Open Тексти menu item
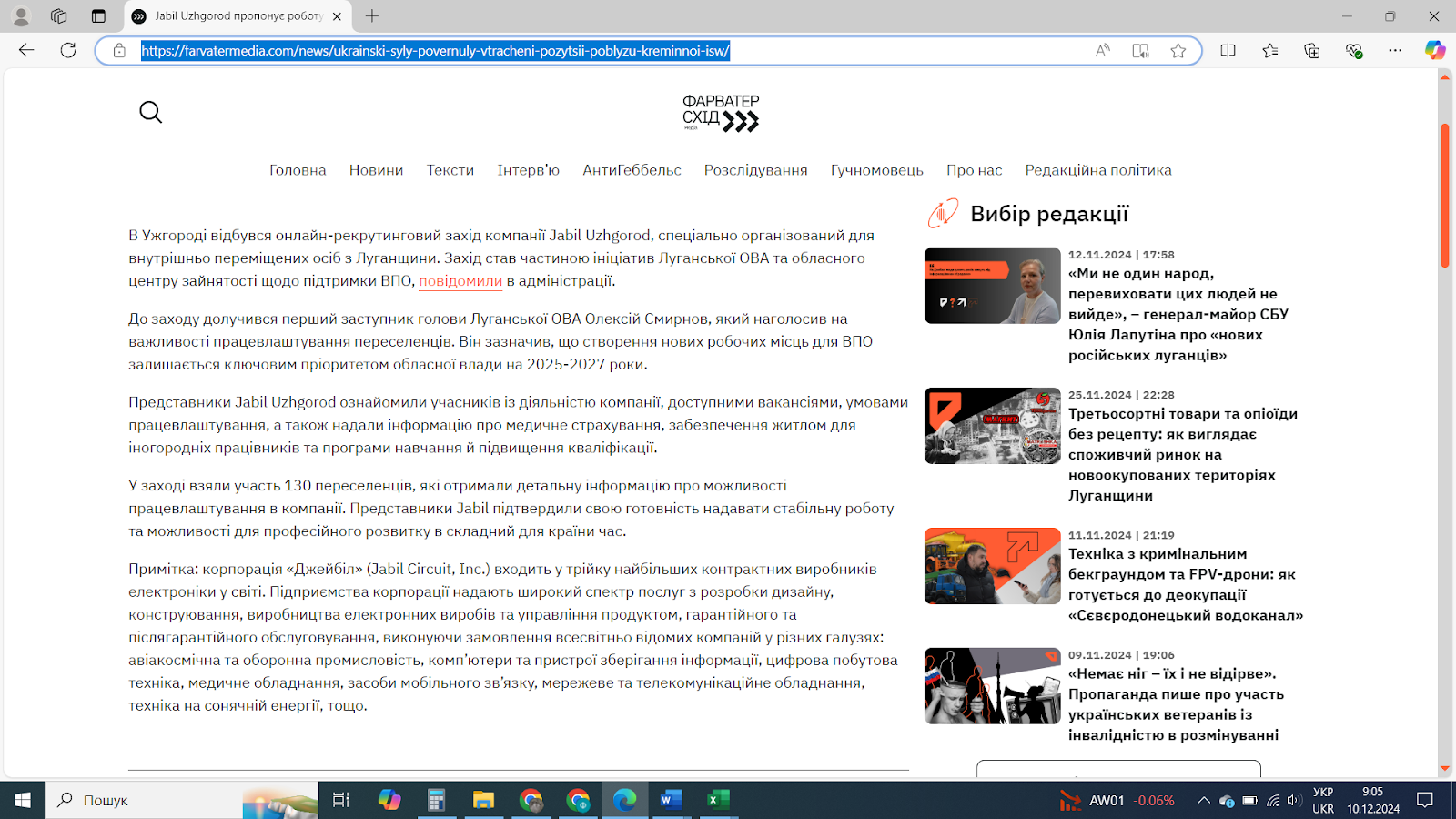Screen dimensions: 1456x819 point(450,170)
